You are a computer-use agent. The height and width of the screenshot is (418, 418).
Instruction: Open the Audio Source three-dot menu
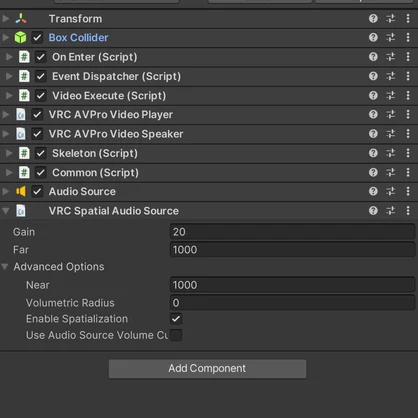point(408,191)
